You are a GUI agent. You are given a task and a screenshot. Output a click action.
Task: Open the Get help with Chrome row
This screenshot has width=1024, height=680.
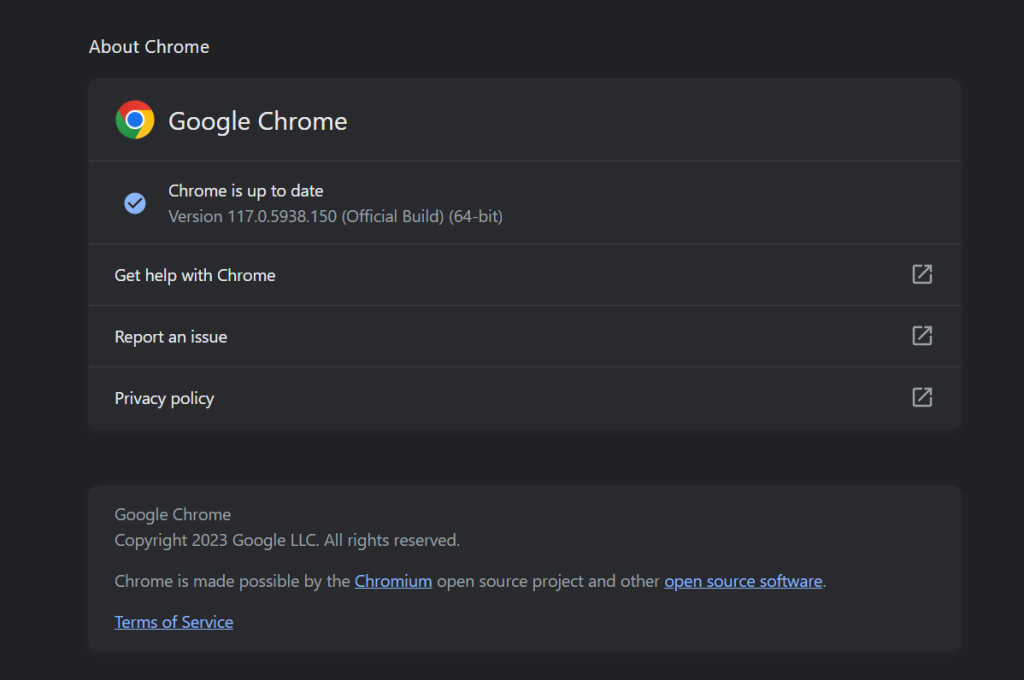[524, 275]
